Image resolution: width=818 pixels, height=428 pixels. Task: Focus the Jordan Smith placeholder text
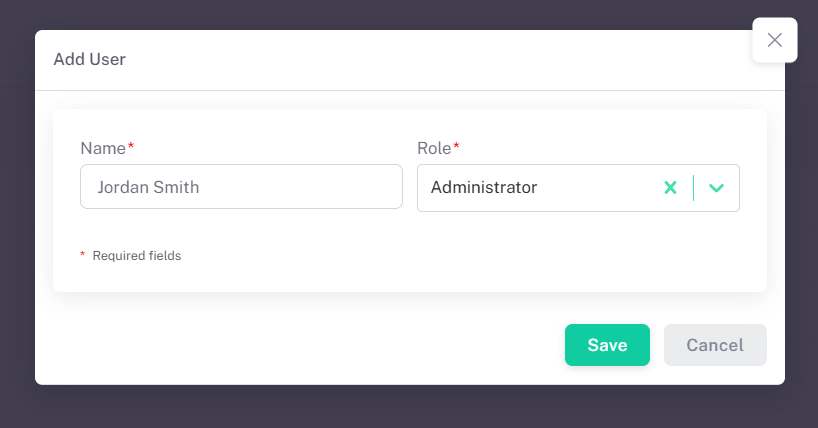[x=147, y=187]
